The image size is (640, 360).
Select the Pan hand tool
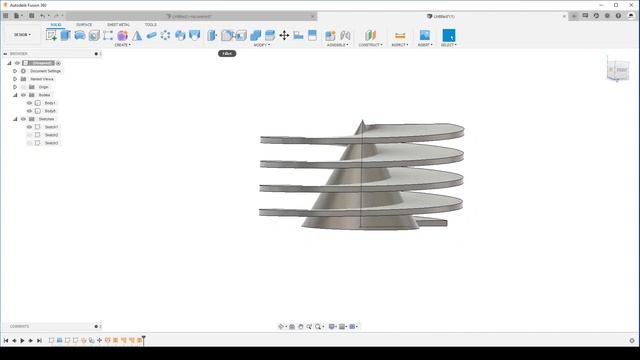301,327
